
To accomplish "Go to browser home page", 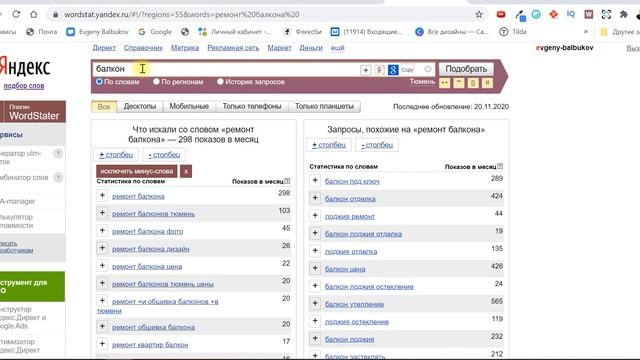I will point(33,14).
